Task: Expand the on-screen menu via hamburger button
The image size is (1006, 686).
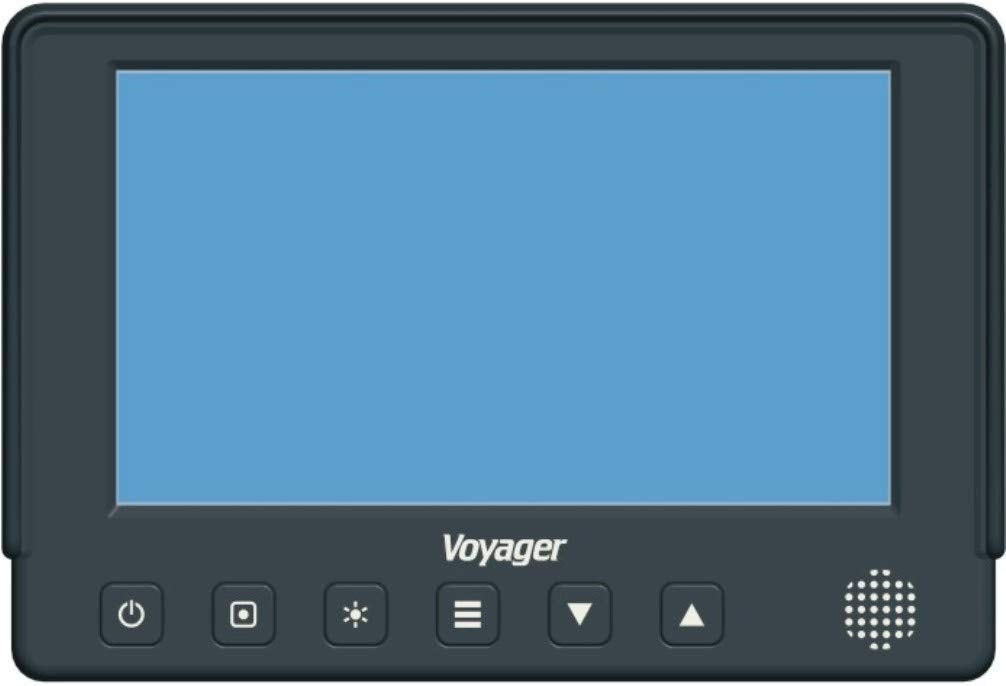Action: click(467, 614)
